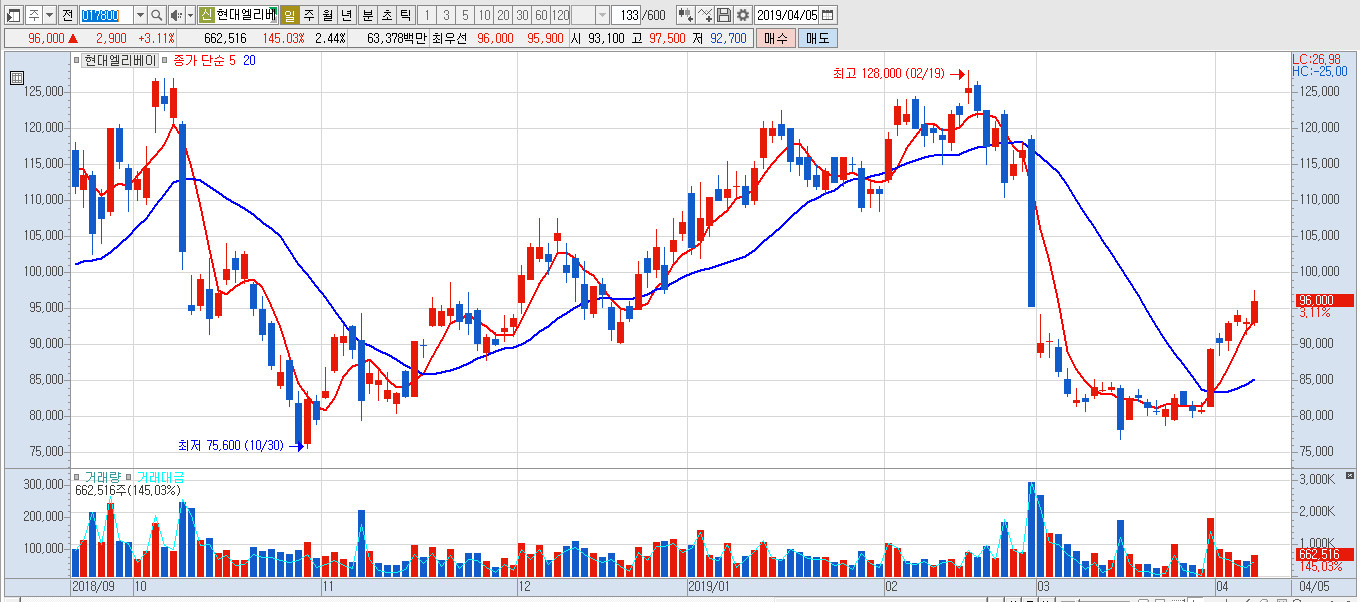Expand the stock code history dropdown
The image size is (1360, 602).
140,15
